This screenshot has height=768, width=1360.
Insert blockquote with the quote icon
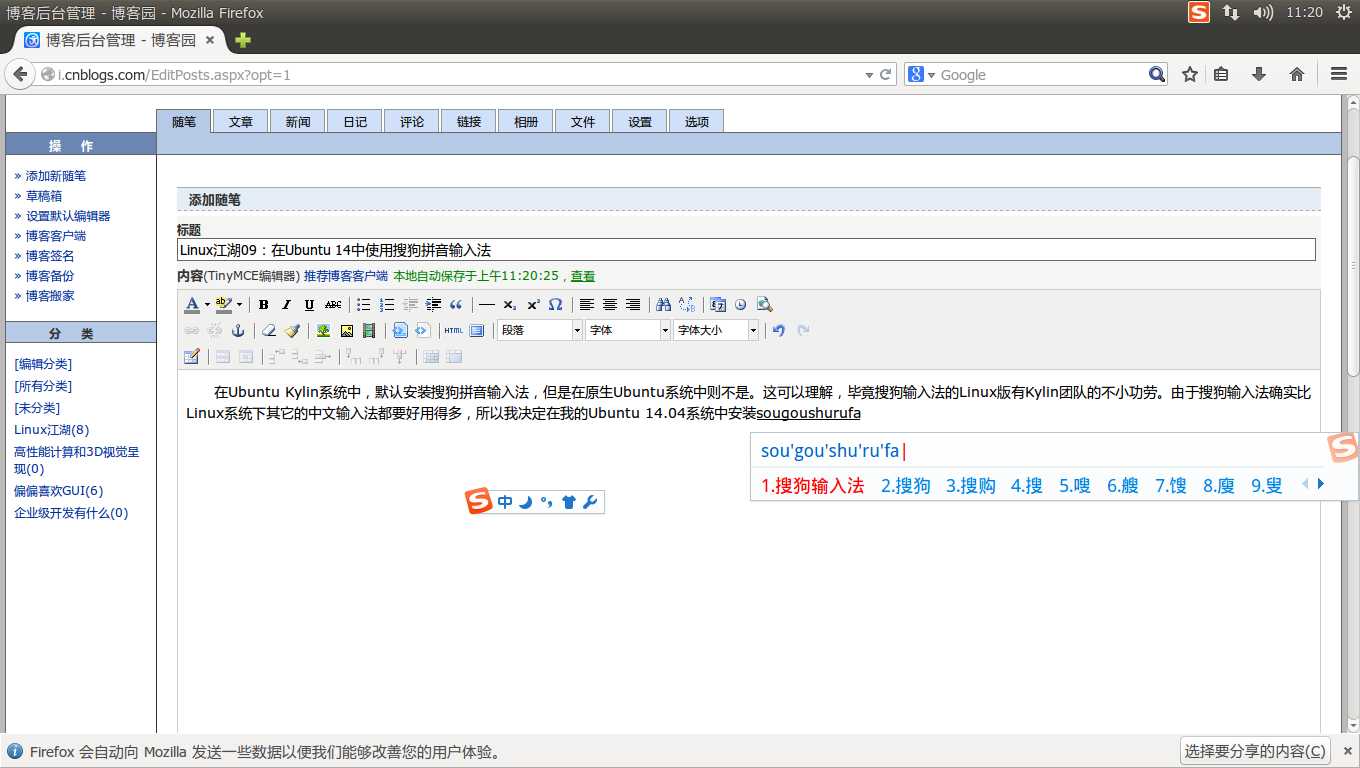pos(456,305)
